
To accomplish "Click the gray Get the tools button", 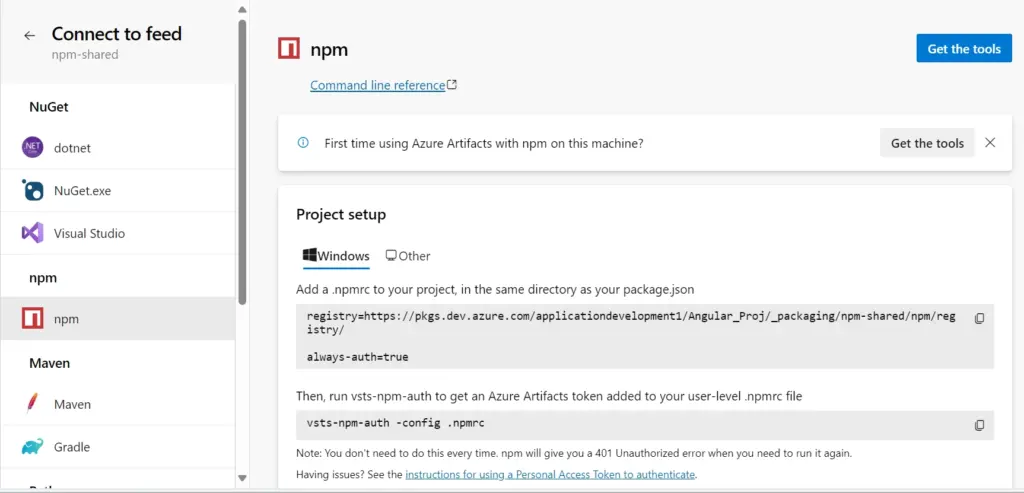I will pos(927,142).
